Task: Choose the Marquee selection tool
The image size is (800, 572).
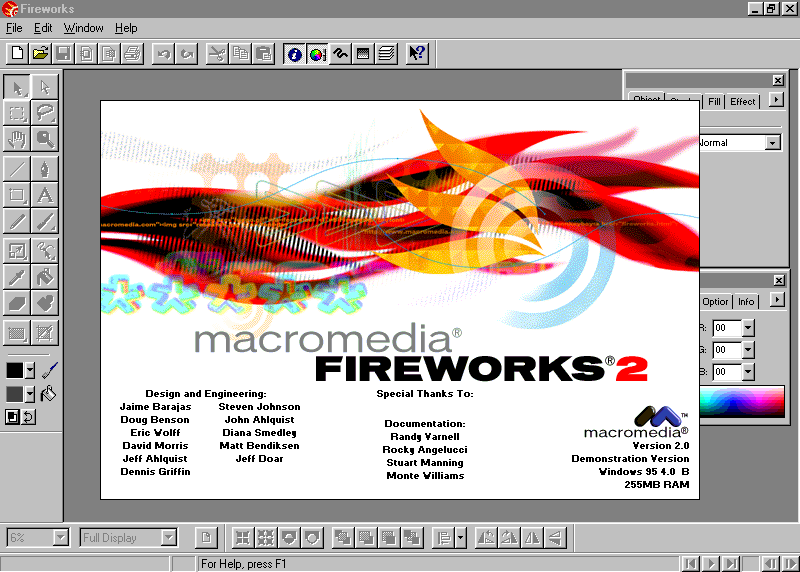Action: [x=17, y=113]
